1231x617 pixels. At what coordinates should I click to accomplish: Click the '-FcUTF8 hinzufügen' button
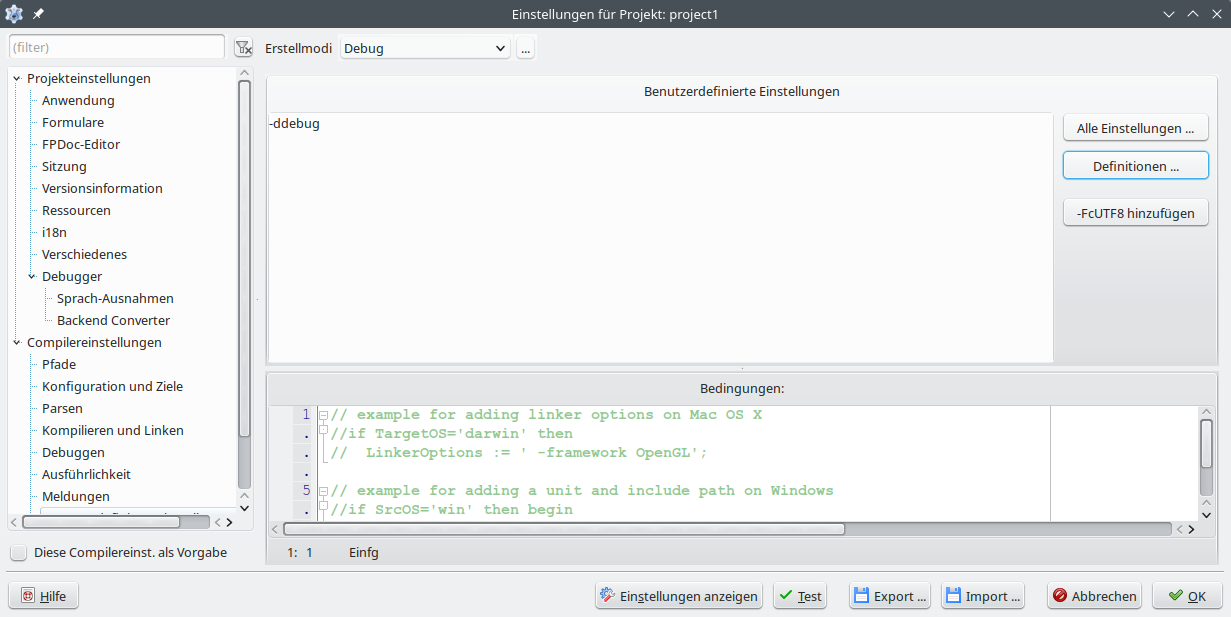click(1135, 212)
